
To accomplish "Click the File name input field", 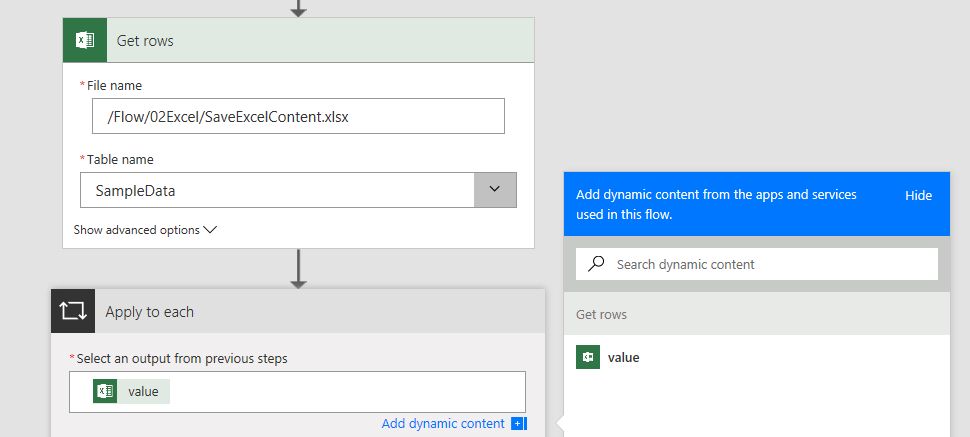I will click(x=298, y=116).
